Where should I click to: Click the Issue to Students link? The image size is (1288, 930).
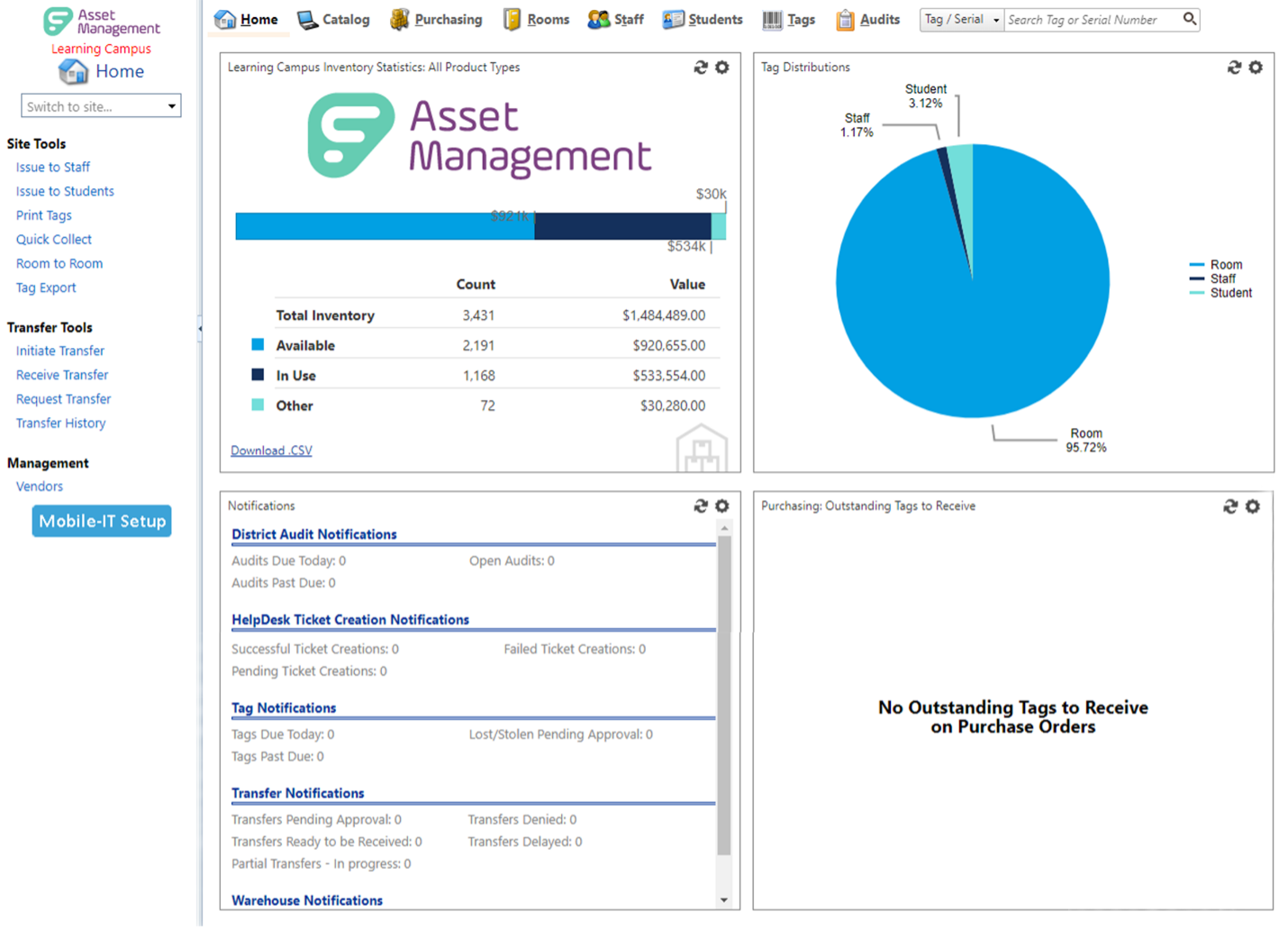(x=65, y=192)
